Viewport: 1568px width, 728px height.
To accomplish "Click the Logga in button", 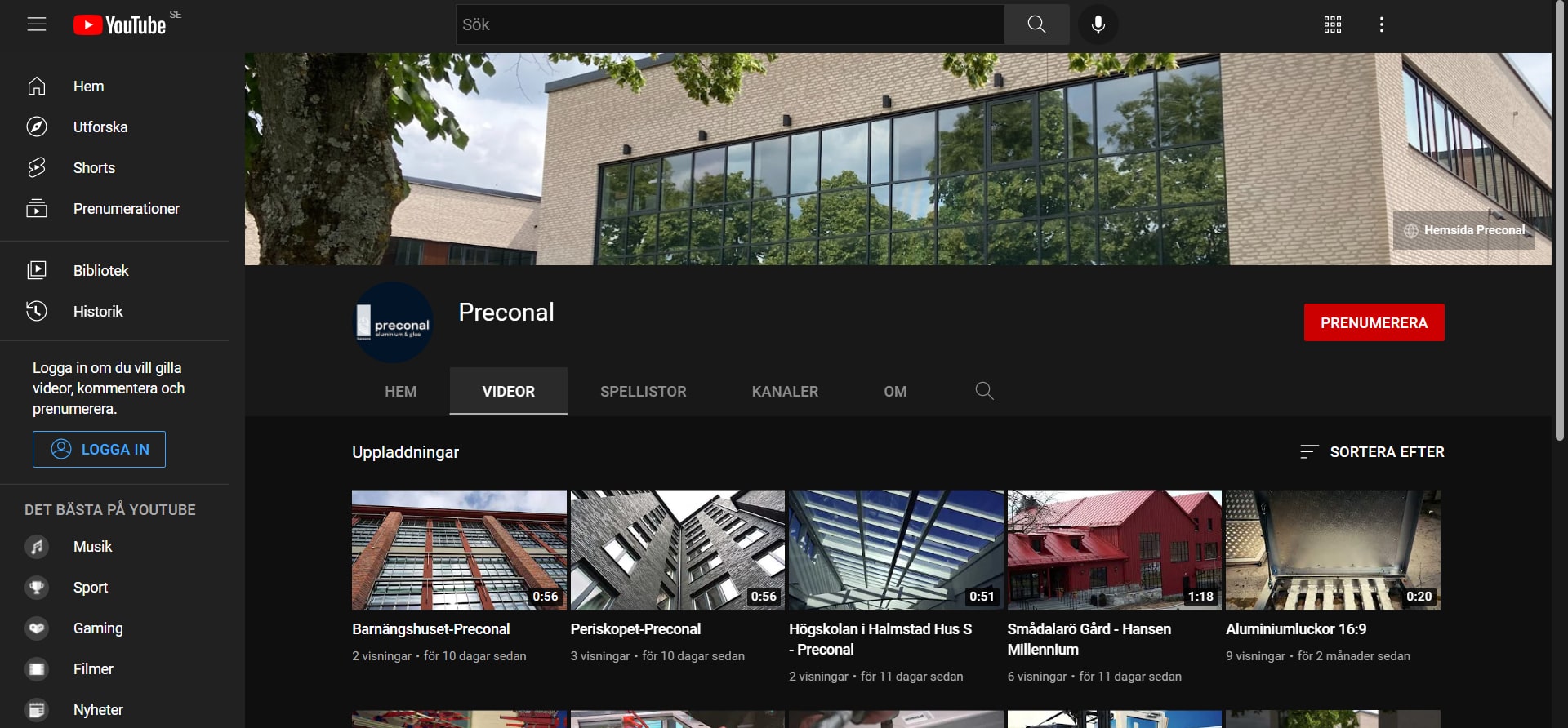I will point(99,450).
